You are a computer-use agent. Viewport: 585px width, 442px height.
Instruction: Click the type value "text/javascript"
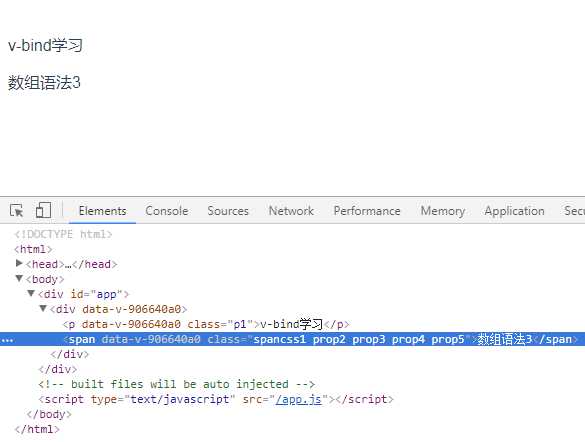coord(179,399)
